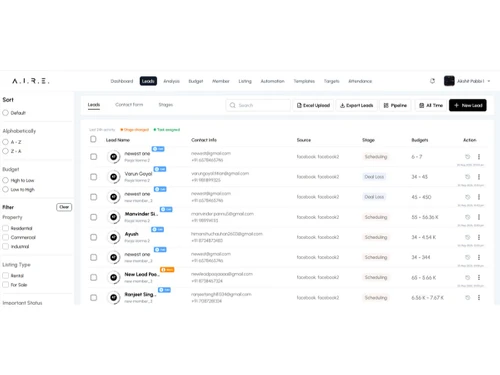Image resolution: width=500 pixels, height=375 pixels.
Task: Open three-dot menu for first newest one lead
Action: click(x=479, y=157)
